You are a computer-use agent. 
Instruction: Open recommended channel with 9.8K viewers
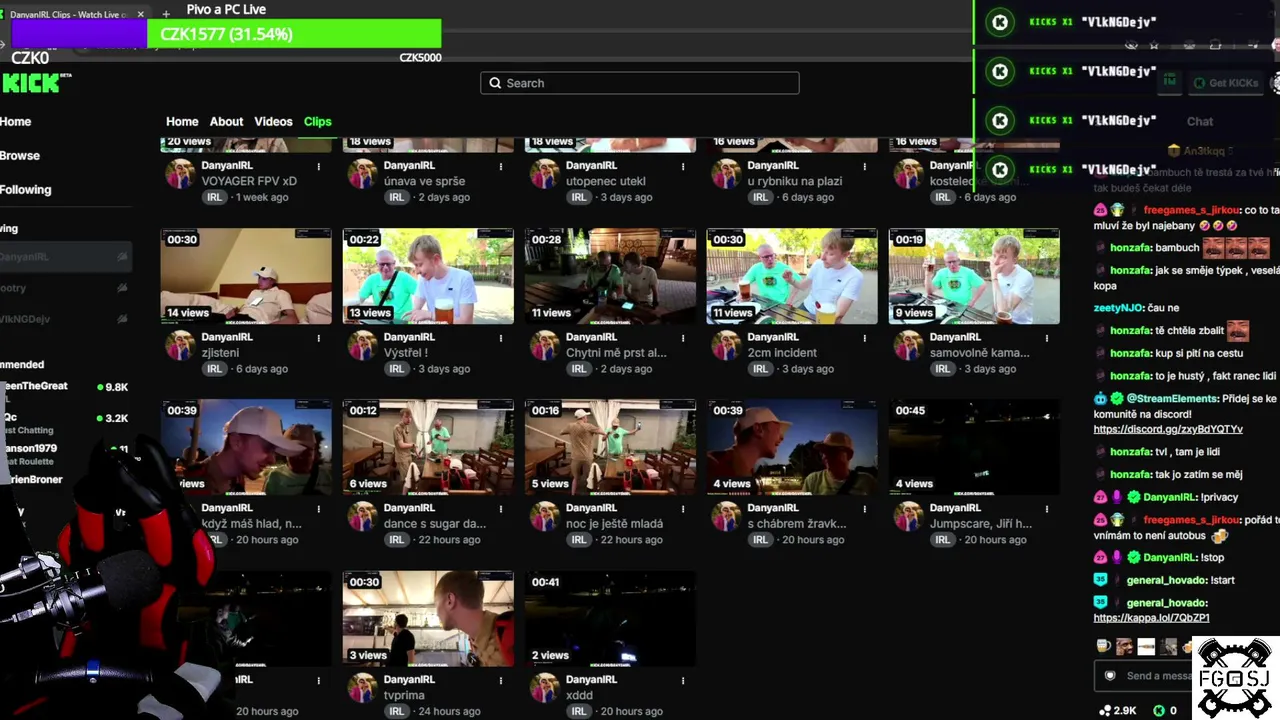64,387
